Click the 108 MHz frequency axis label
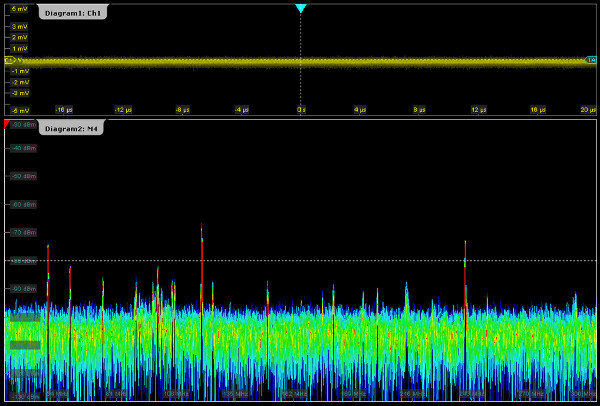 click(x=176, y=394)
